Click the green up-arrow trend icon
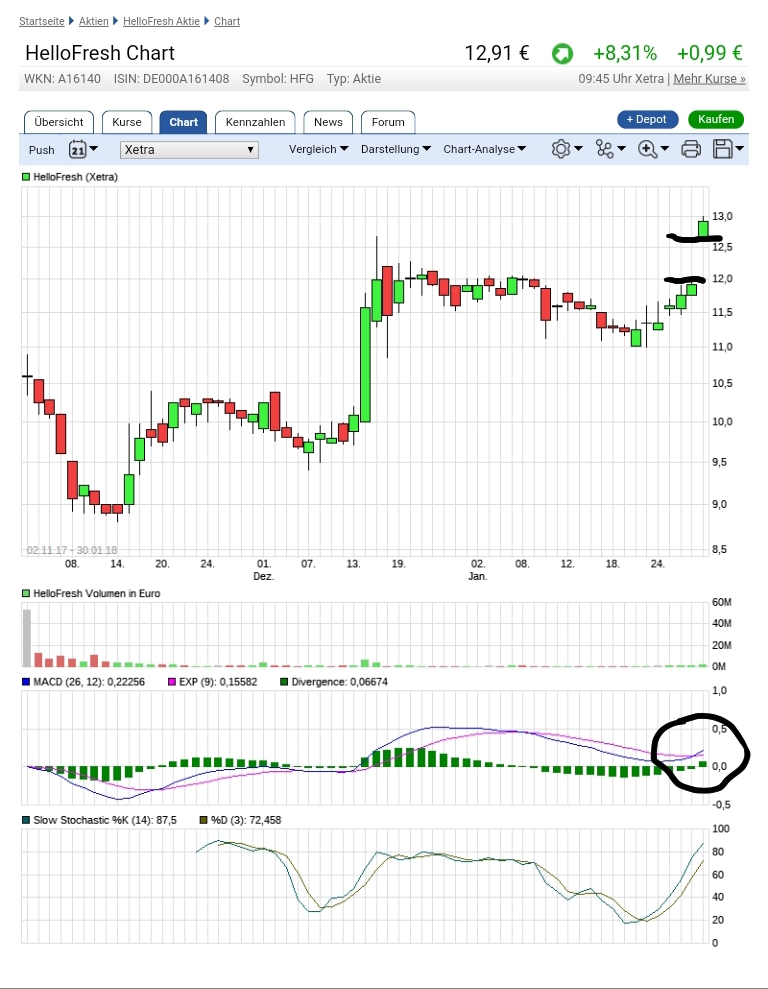This screenshot has height=989, width=768. click(x=562, y=54)
